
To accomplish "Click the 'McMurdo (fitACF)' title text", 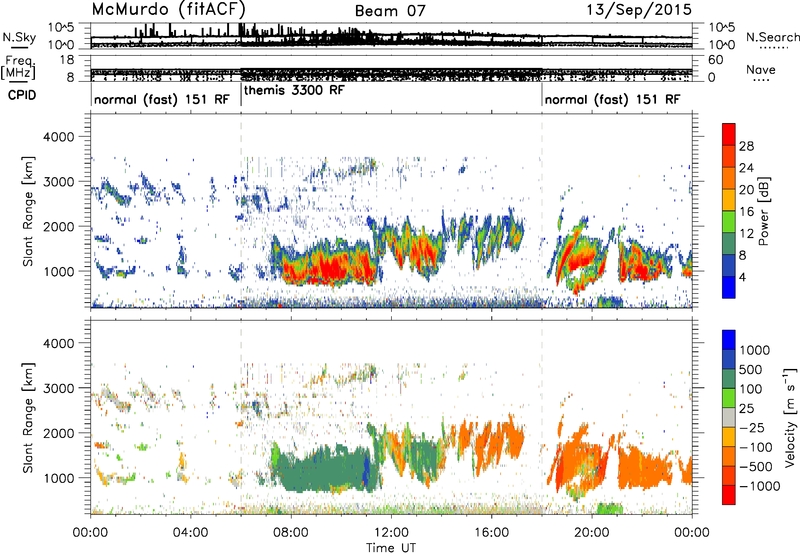I will 169,10.
